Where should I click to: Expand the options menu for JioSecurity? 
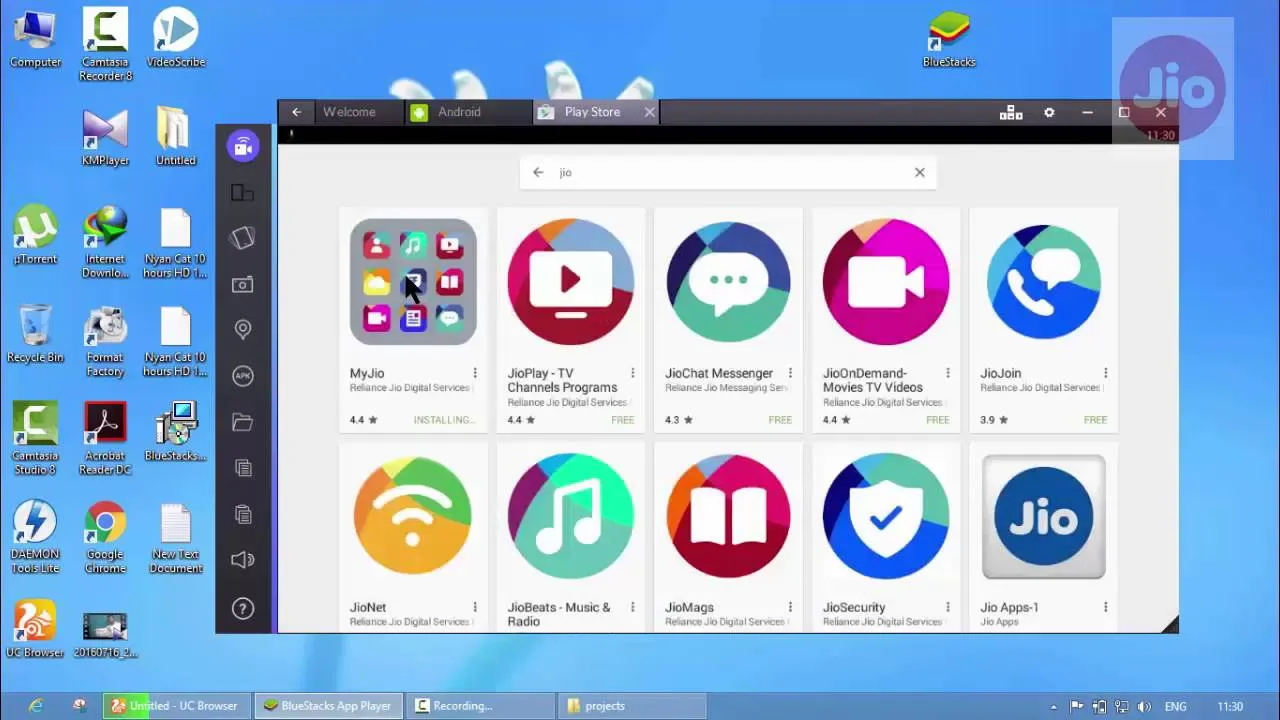pos(948,607)
